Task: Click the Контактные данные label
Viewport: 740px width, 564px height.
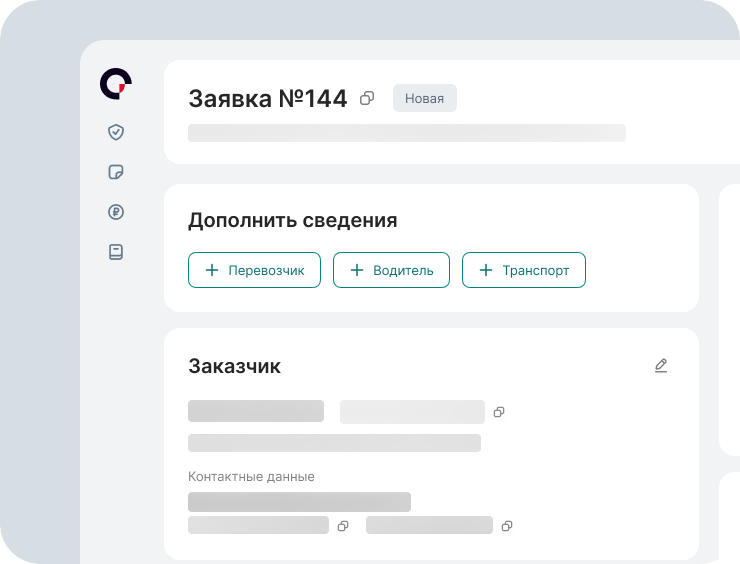Action: [x=251, y=477]
